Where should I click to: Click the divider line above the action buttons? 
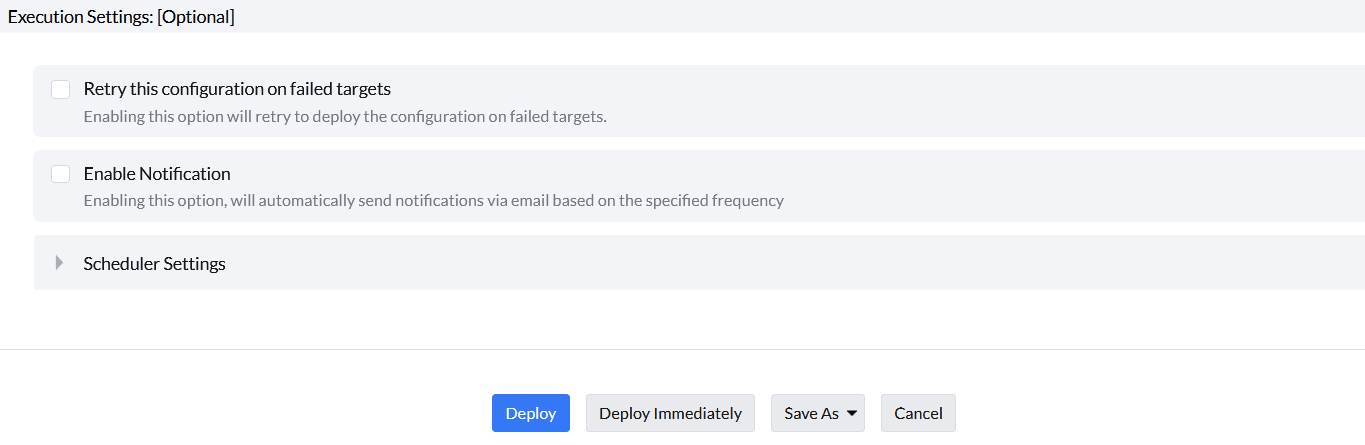682,349
